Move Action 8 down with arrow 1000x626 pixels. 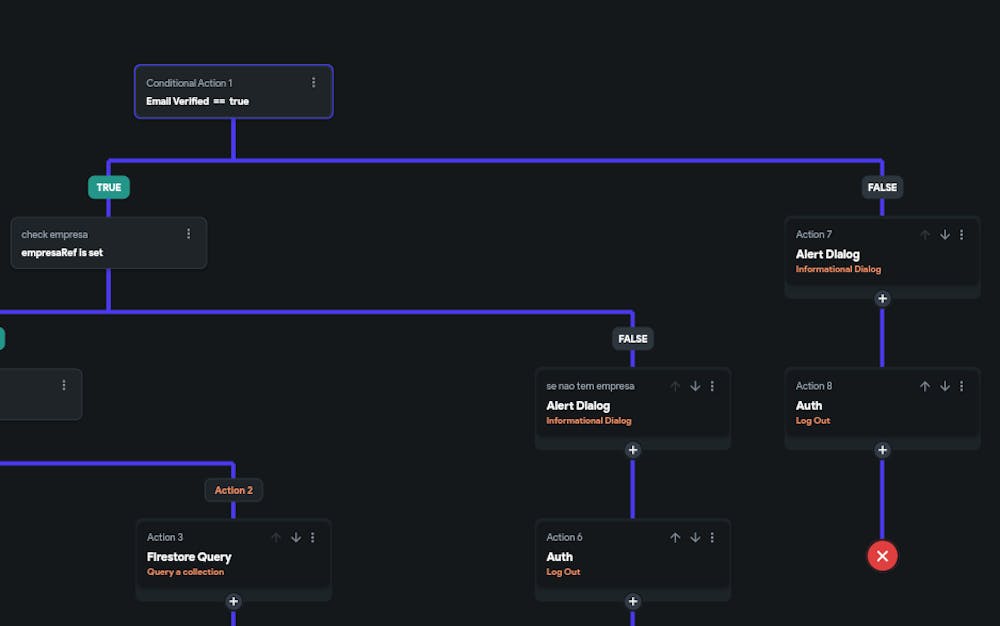tap(945, 386)
